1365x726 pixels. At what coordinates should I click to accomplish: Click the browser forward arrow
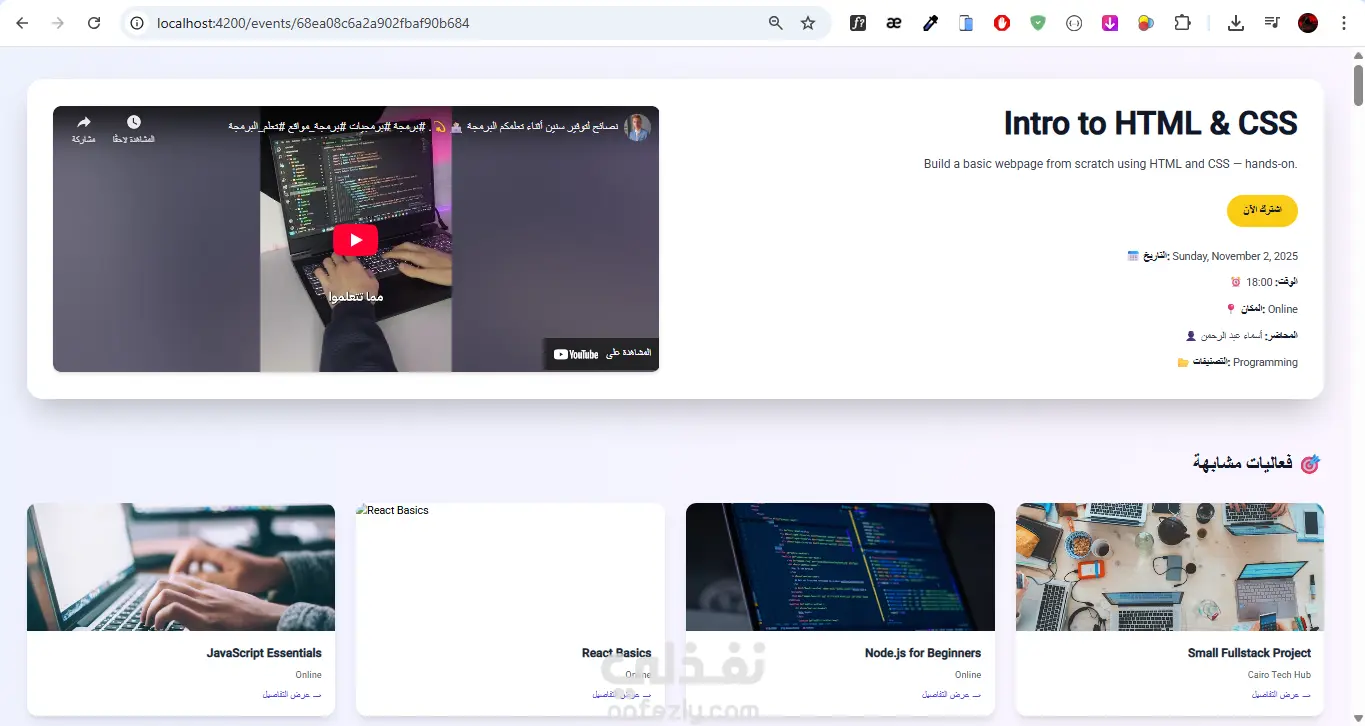tap(58, 23)
